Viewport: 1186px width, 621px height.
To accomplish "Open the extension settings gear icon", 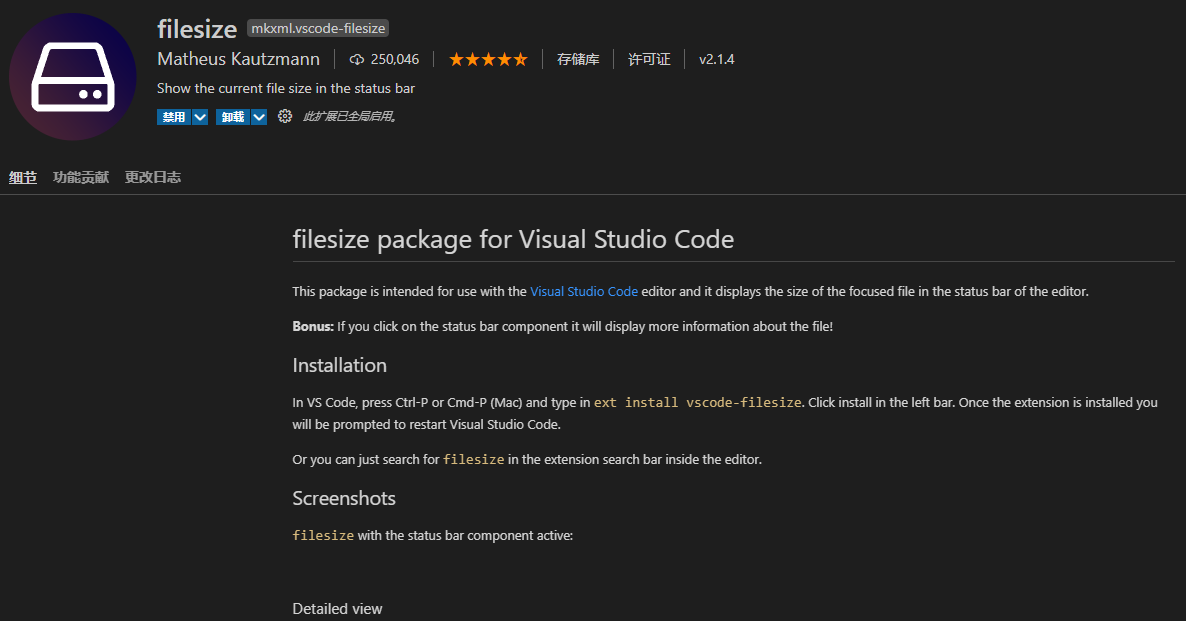I will (x=284, y=116).
